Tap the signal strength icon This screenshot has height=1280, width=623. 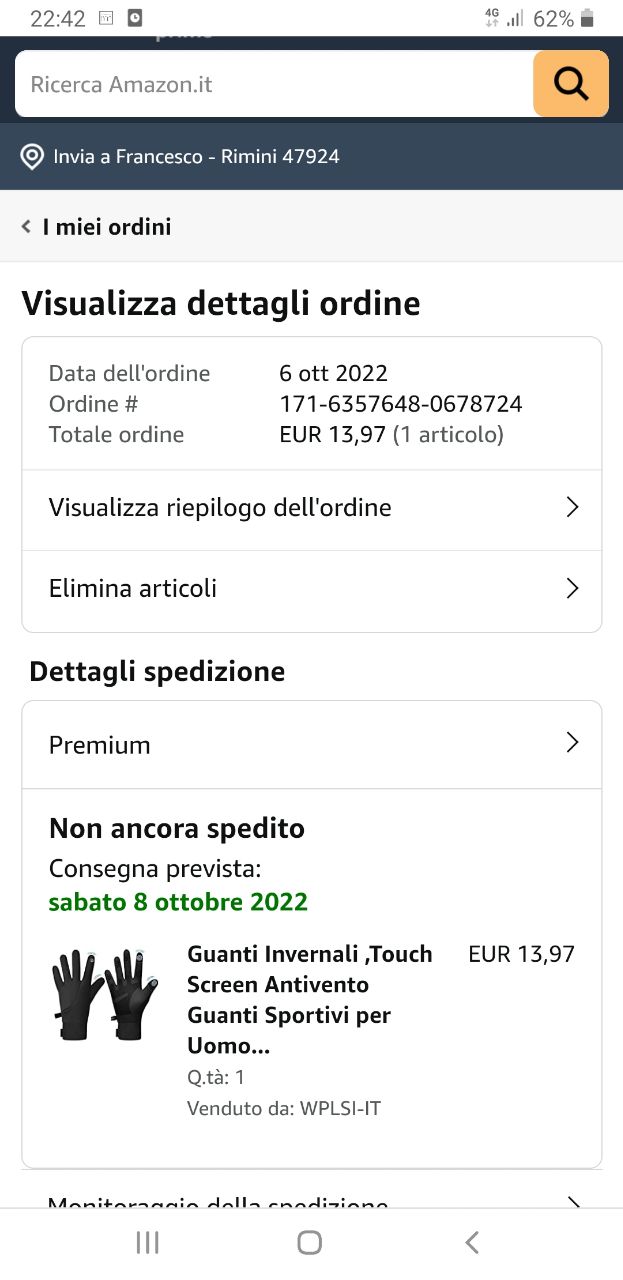pyautogui.click(x=515, y=18)
